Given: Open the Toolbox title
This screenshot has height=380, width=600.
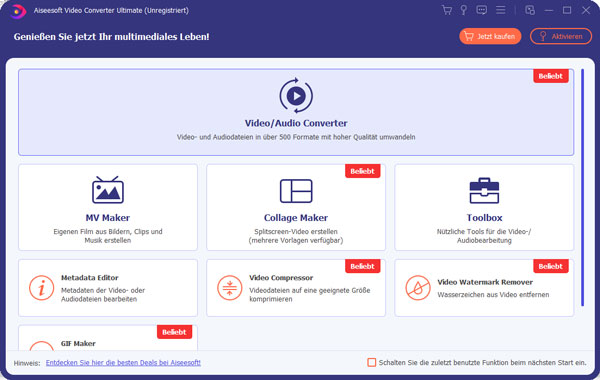Looking at the screenshot, I should point(484,218).
